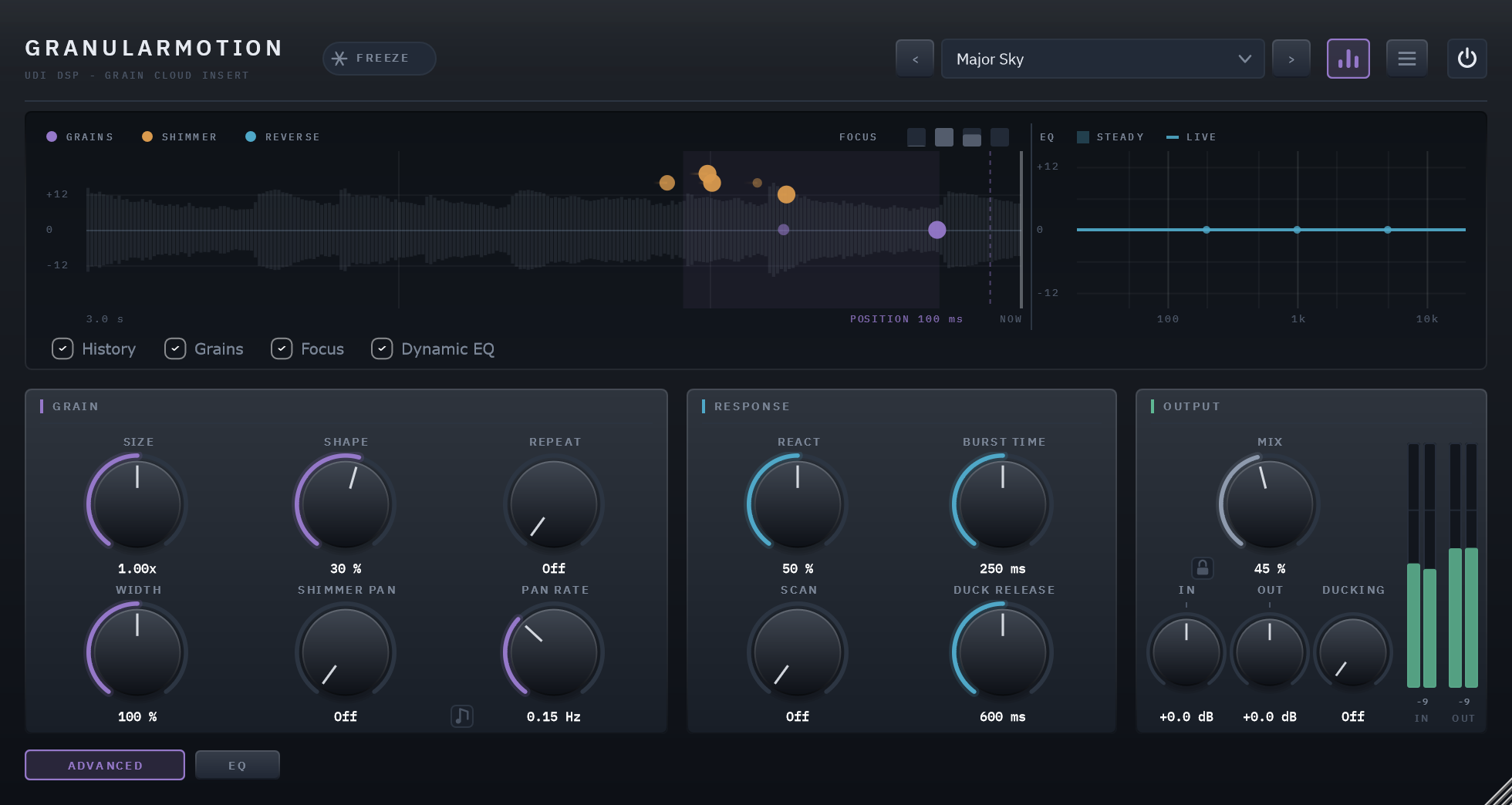The width and height of the screenshot is (1512, 805).
Task: Click the large purple grain dot
Action: click(937, 230)
